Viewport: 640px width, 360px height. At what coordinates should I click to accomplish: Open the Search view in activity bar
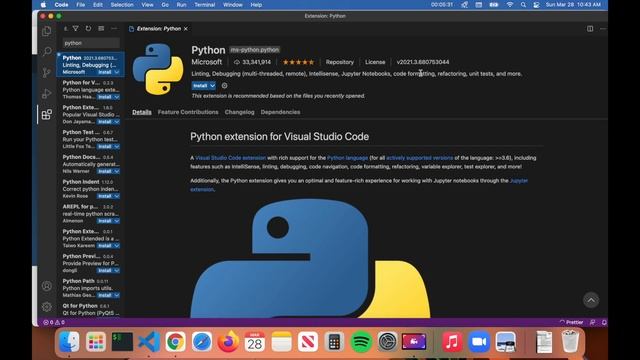tap(47, 51)
